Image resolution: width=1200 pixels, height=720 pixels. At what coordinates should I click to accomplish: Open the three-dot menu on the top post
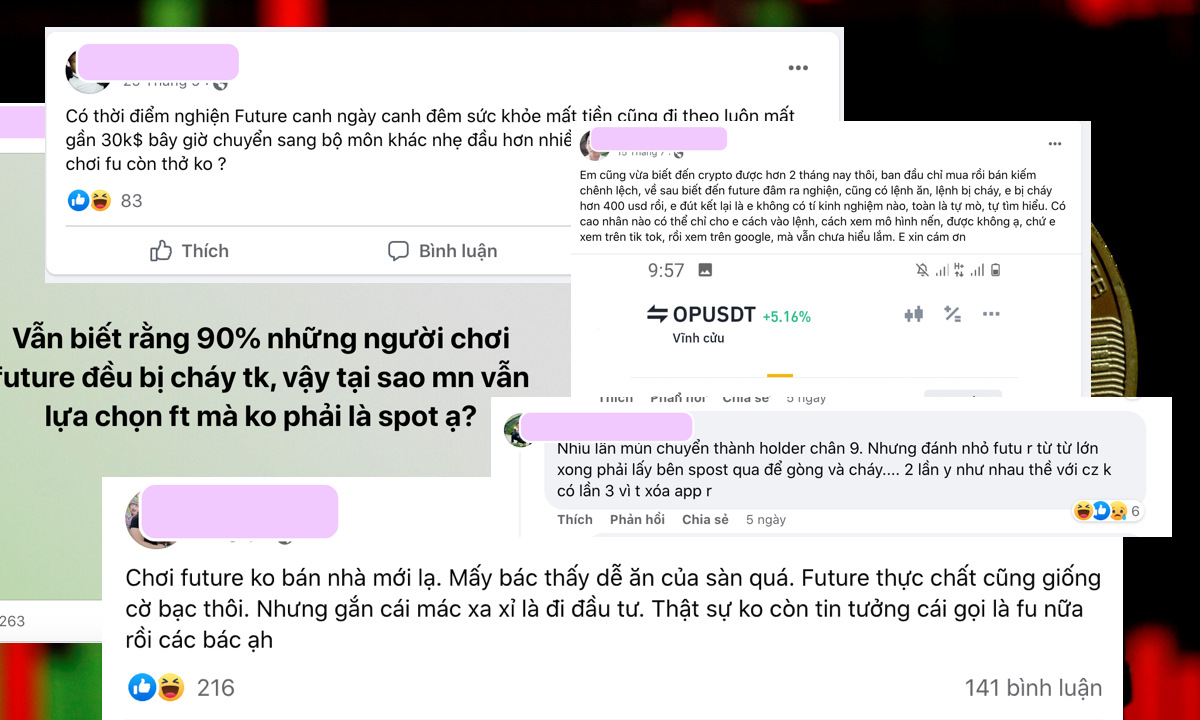click(797, 68)
